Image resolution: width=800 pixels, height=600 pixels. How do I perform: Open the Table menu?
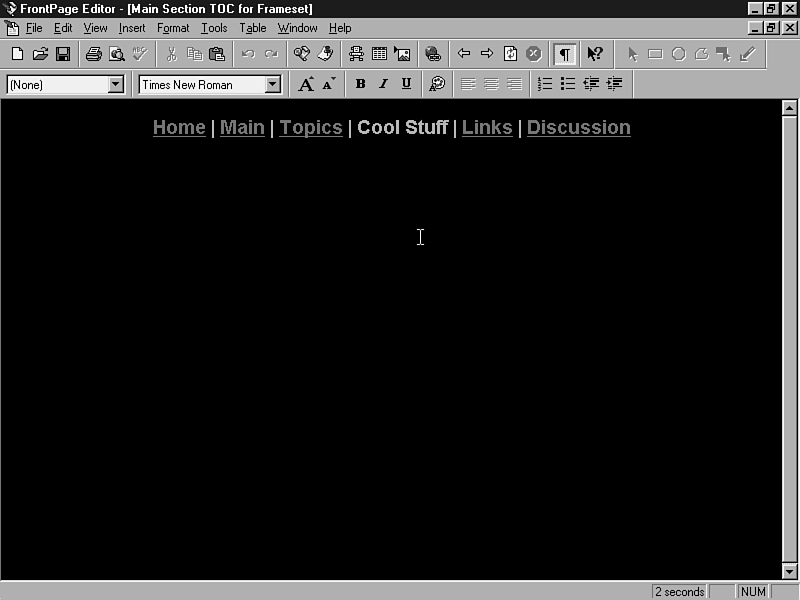(x=252, y=28)
